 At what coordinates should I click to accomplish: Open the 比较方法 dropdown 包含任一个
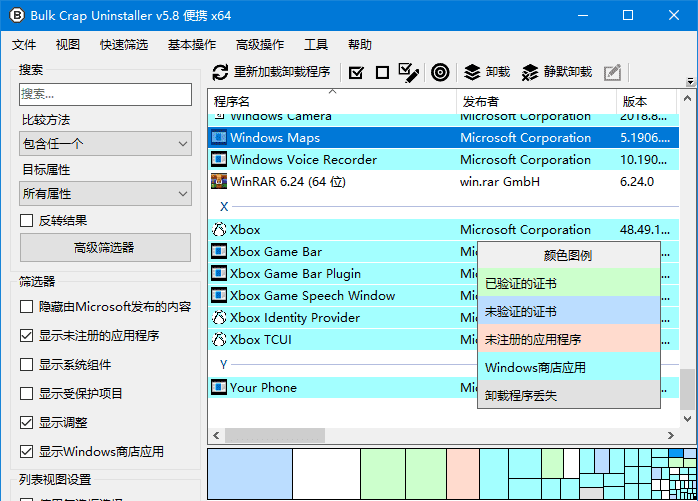[106, 143]
